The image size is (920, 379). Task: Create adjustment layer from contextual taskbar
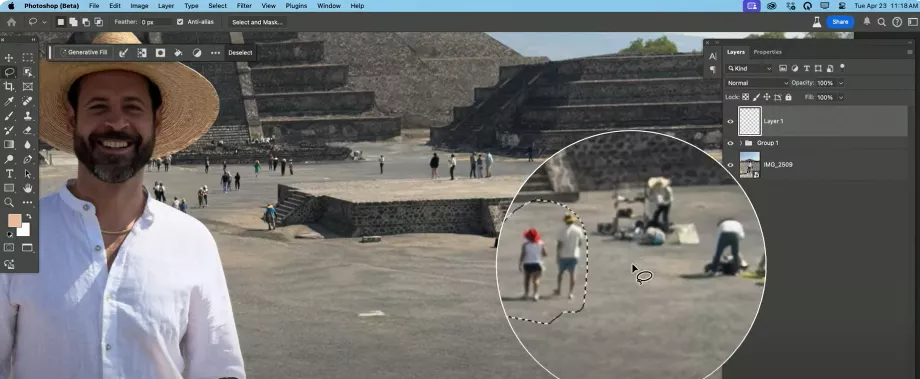point(197,52)
